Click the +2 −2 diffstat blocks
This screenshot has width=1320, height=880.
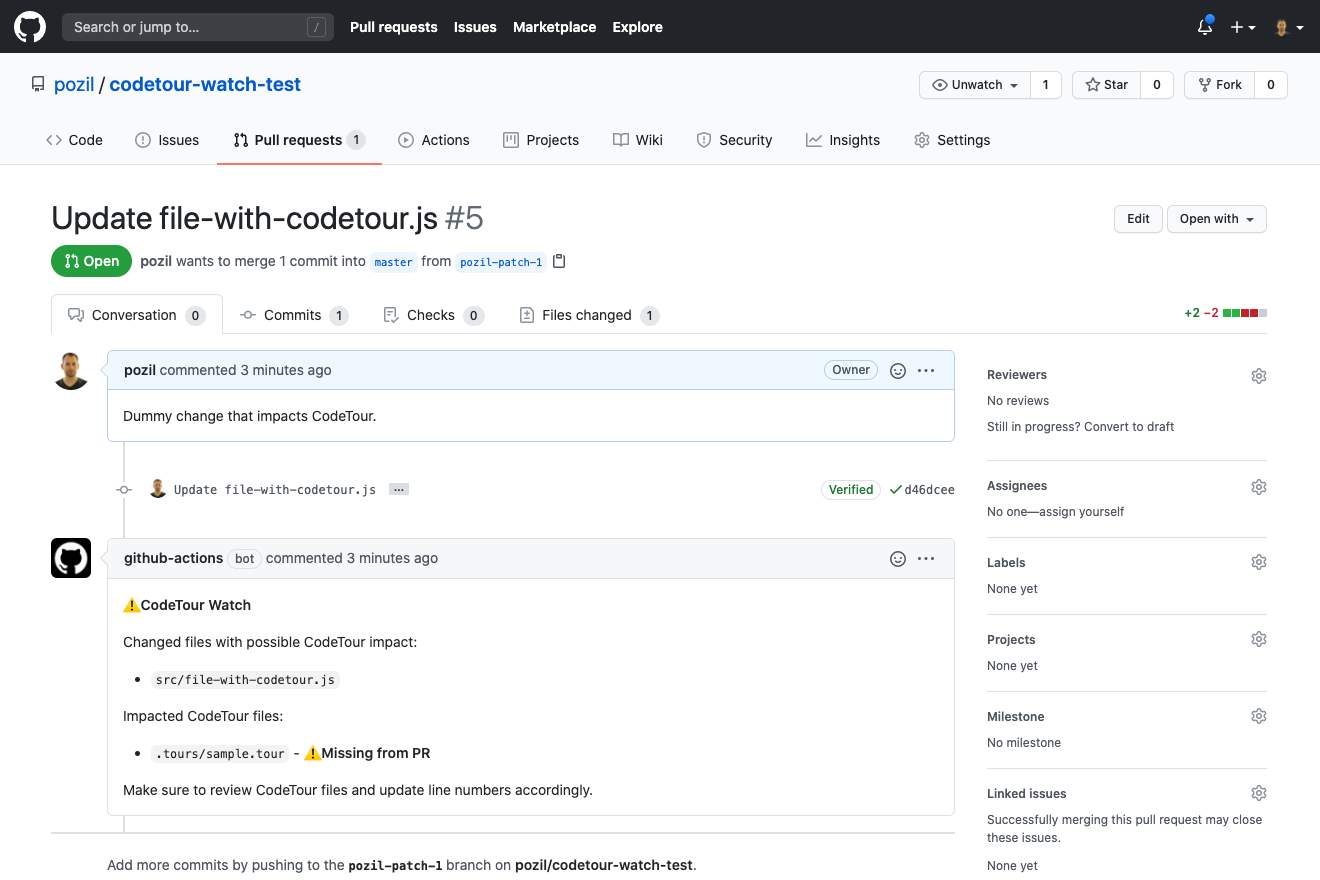tap(1245, 313)
